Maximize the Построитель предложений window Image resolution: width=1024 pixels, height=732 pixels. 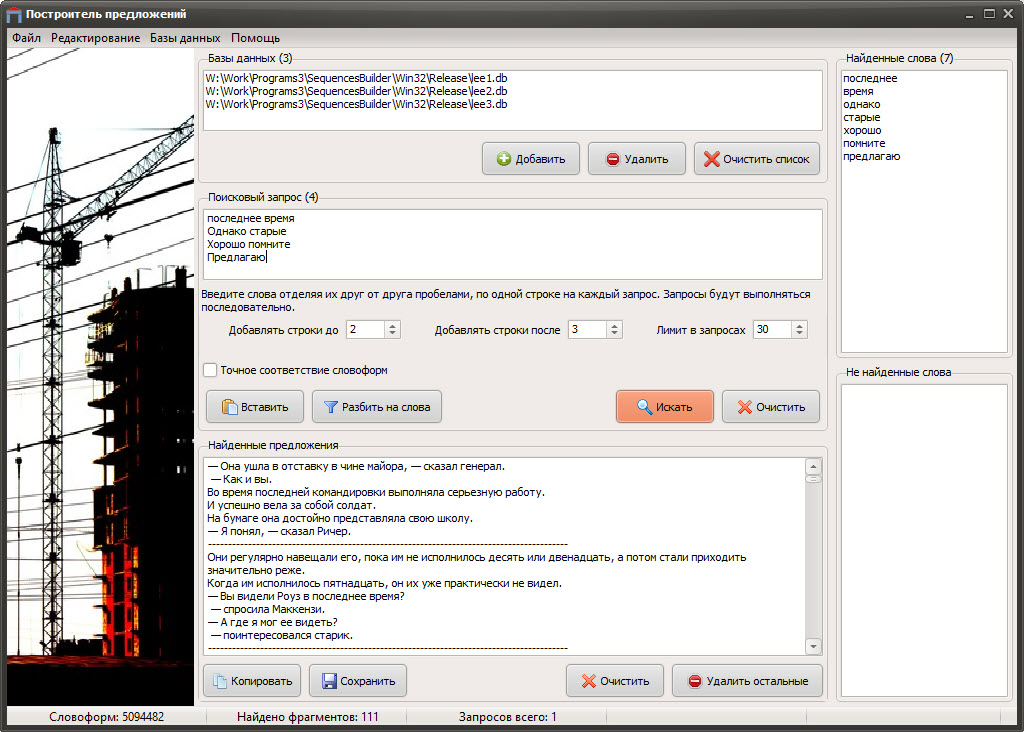(x=989, y=14)
